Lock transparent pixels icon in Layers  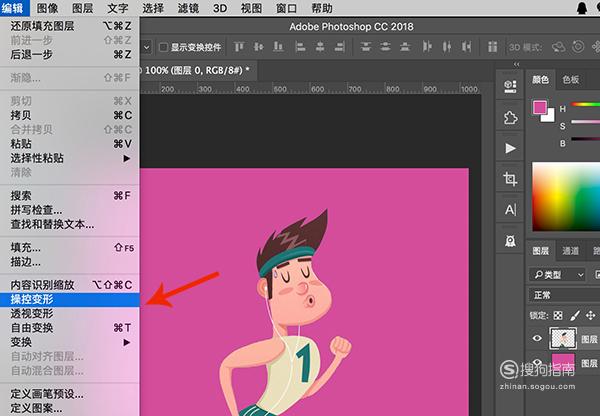(558, 315)
